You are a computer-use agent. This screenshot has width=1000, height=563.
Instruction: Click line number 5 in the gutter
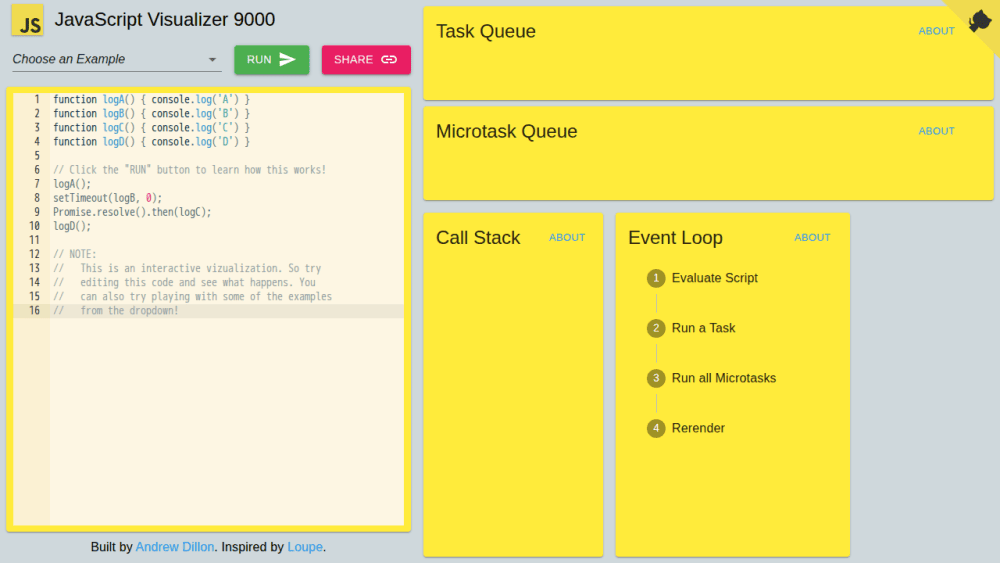[x=36, y=156]
